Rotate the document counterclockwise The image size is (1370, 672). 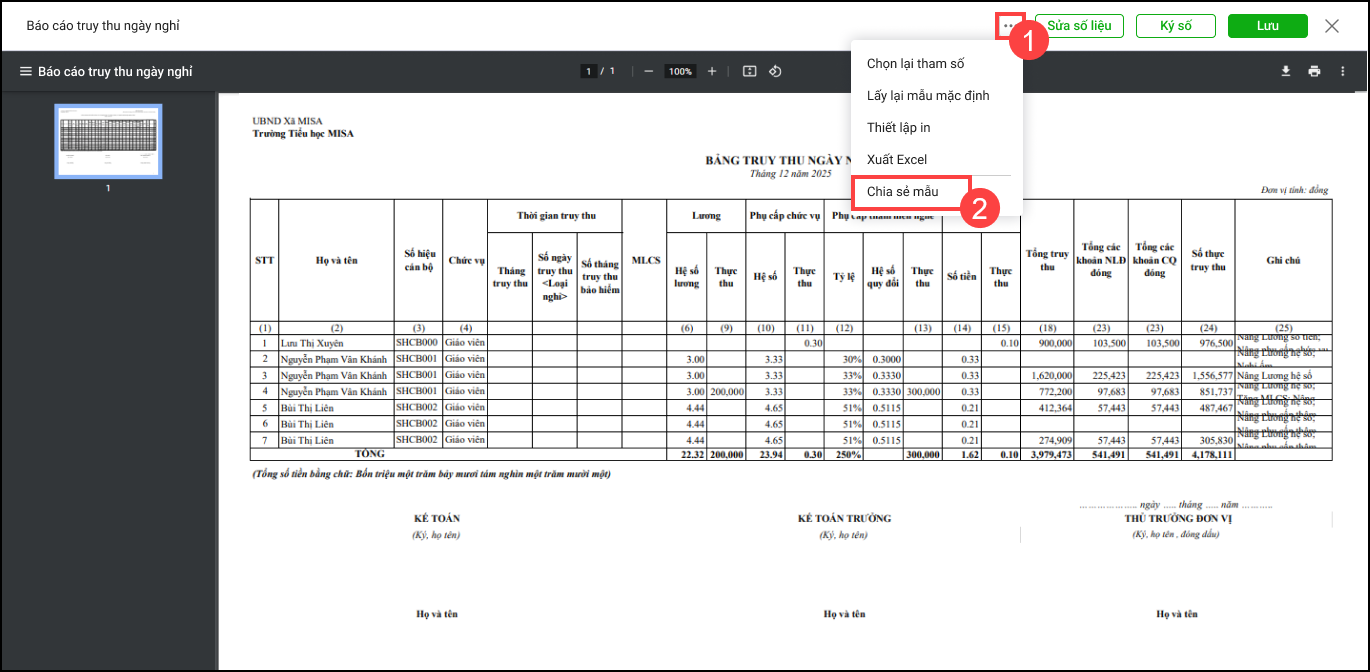[x=774, y=72]
